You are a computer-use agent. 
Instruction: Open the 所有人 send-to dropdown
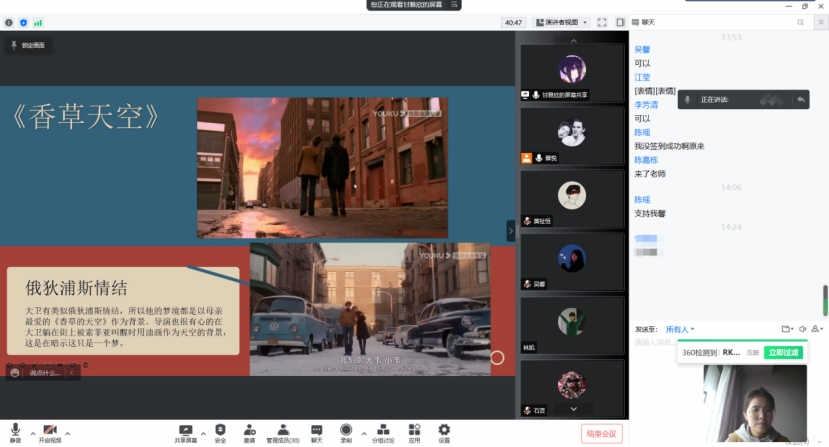click(679, 329)
